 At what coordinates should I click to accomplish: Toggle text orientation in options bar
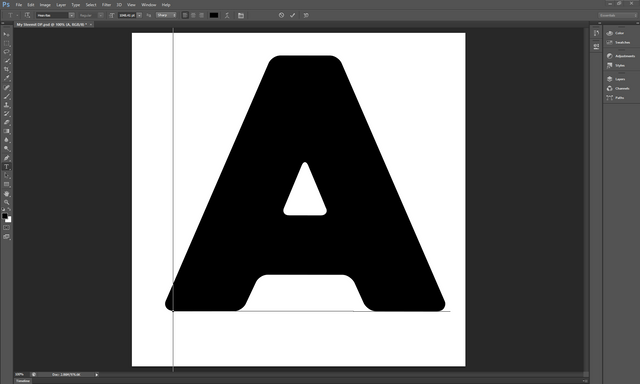27,15
